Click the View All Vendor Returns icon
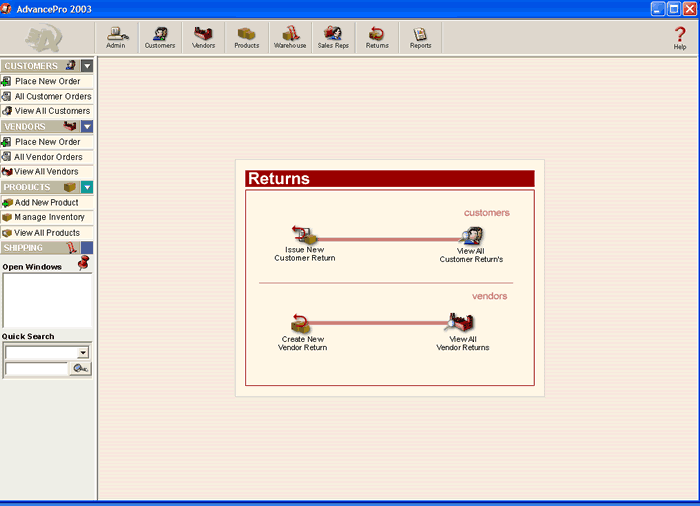 pos(459,322)
